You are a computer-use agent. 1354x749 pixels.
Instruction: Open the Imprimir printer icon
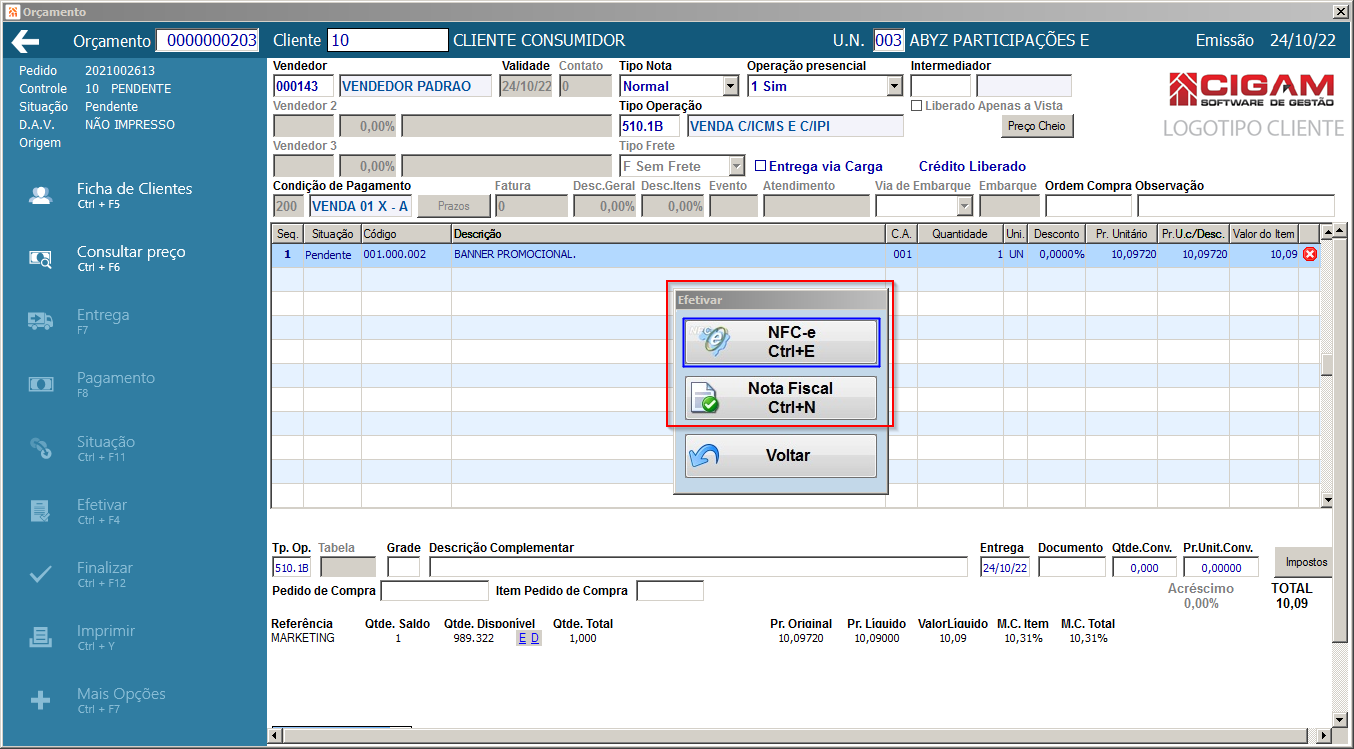pyautogui.click(x=40, y=637)
